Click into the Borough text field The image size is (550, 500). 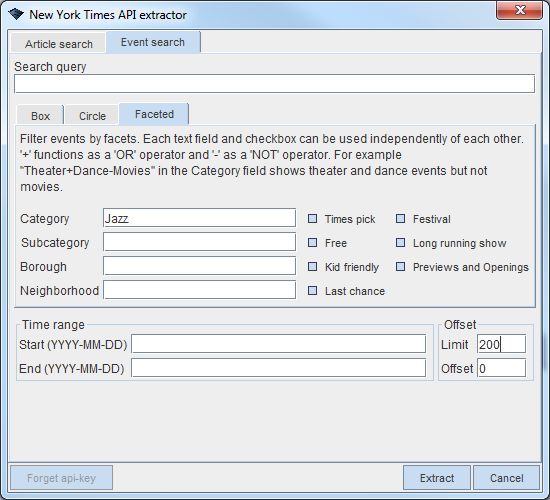click(200, 266)
